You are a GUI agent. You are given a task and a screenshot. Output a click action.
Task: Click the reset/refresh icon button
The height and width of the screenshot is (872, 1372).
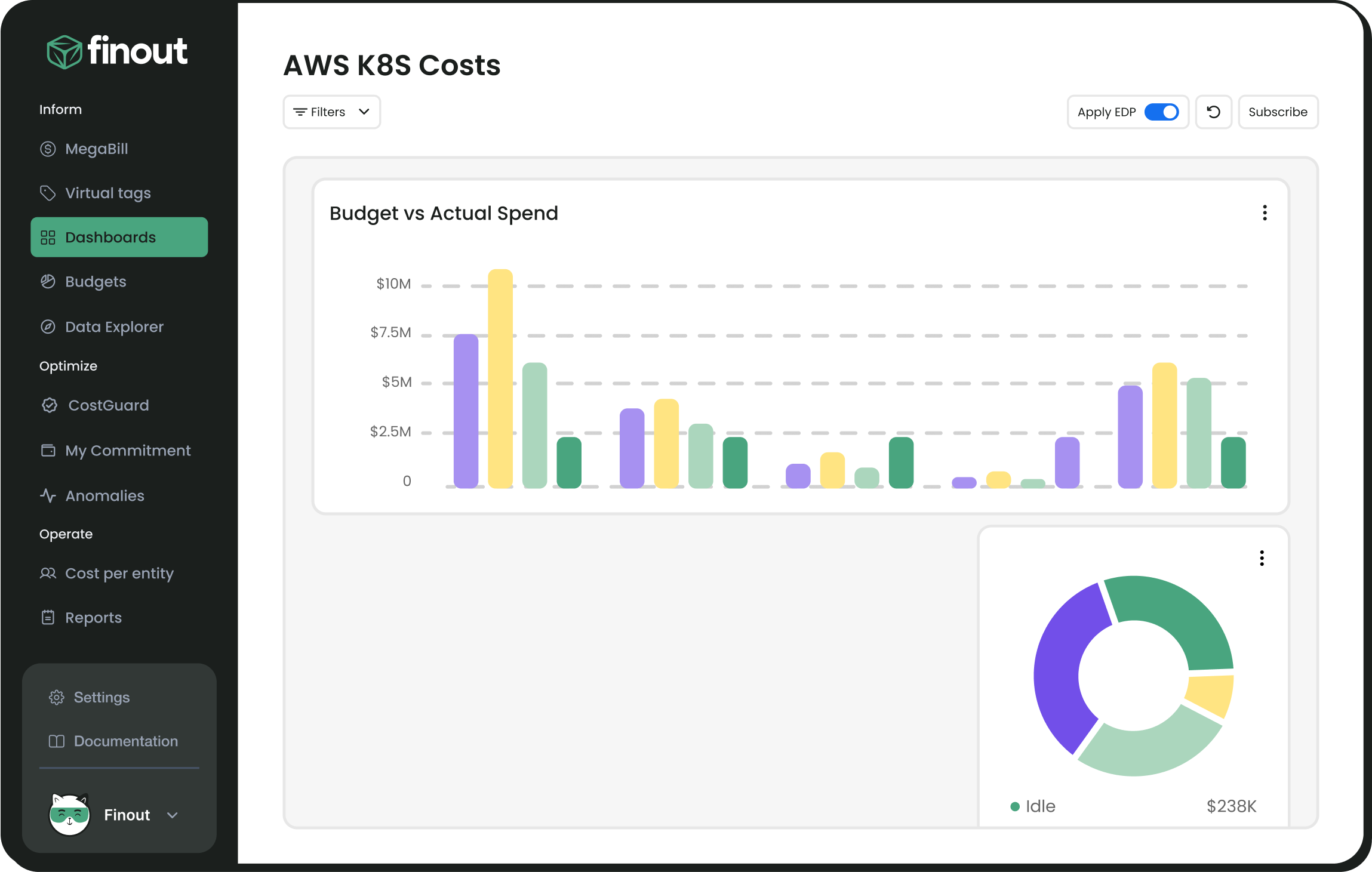[x=1213, y=112]
